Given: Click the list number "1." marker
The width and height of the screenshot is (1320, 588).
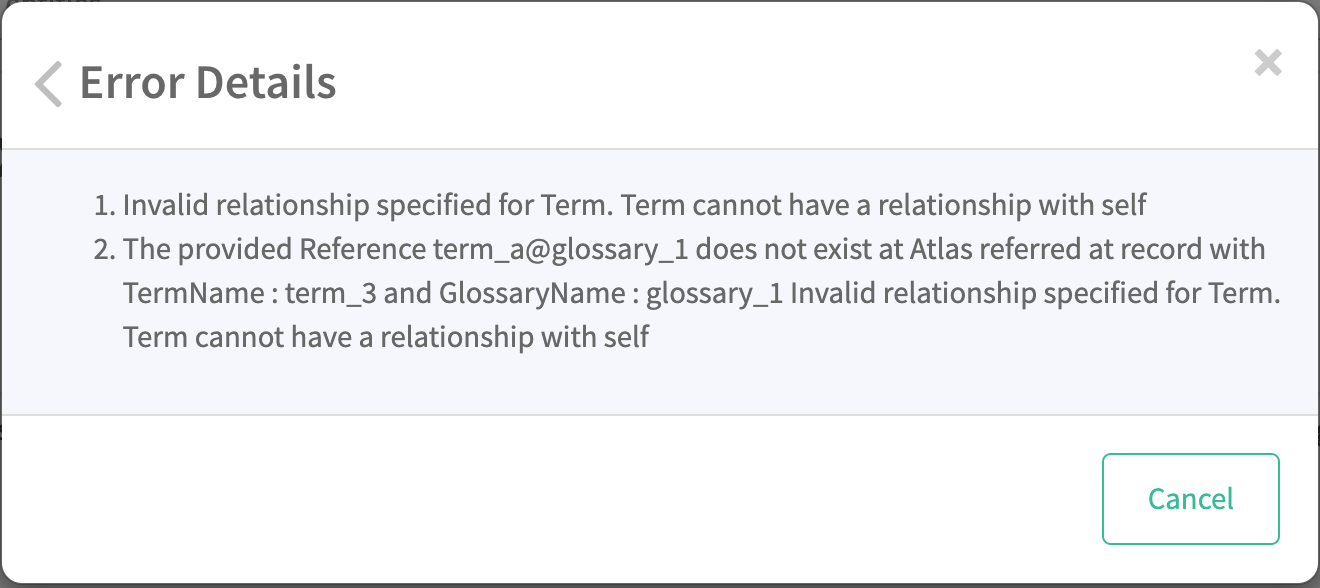Looking at the screenshot, I should pos(105,206).
